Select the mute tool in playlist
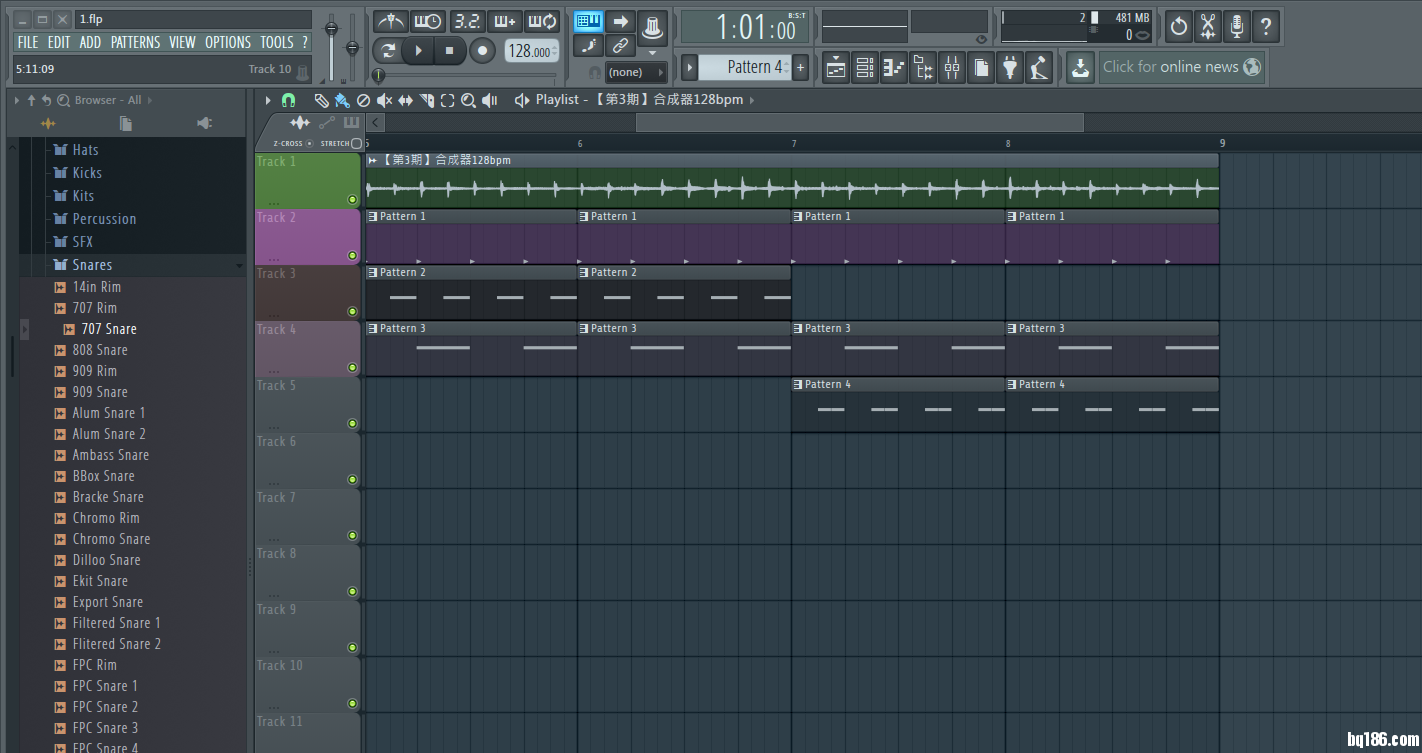Viewport: 1422px width, 753px height. [384, 100]
